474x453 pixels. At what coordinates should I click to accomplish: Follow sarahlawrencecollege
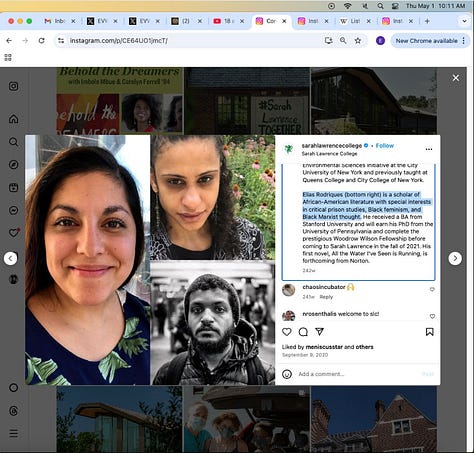tap(385, 146)
